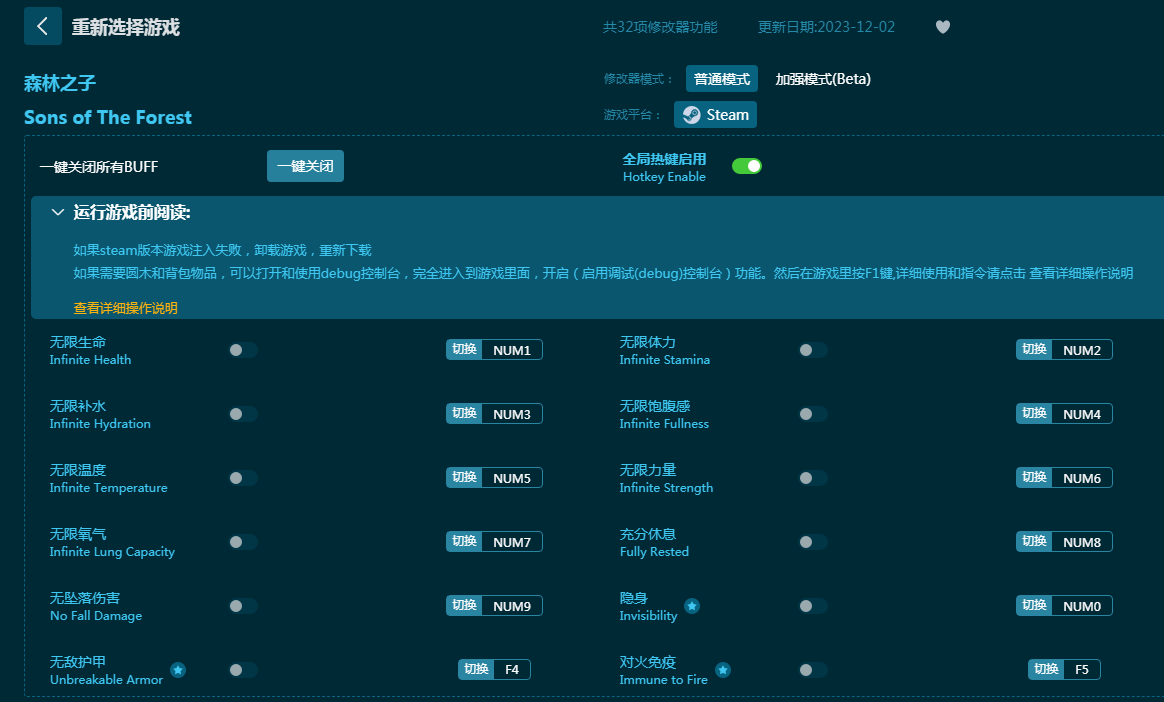This screenshot has height=702, width=1164.
Task: Toggle Infinite Strength on
Action: point(813,478)
